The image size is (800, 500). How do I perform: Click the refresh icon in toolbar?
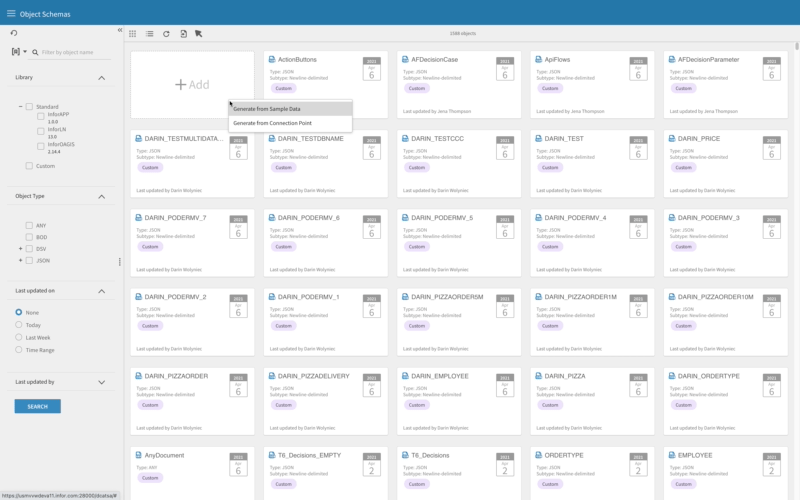pyautogui.click(x=166, y=33)
